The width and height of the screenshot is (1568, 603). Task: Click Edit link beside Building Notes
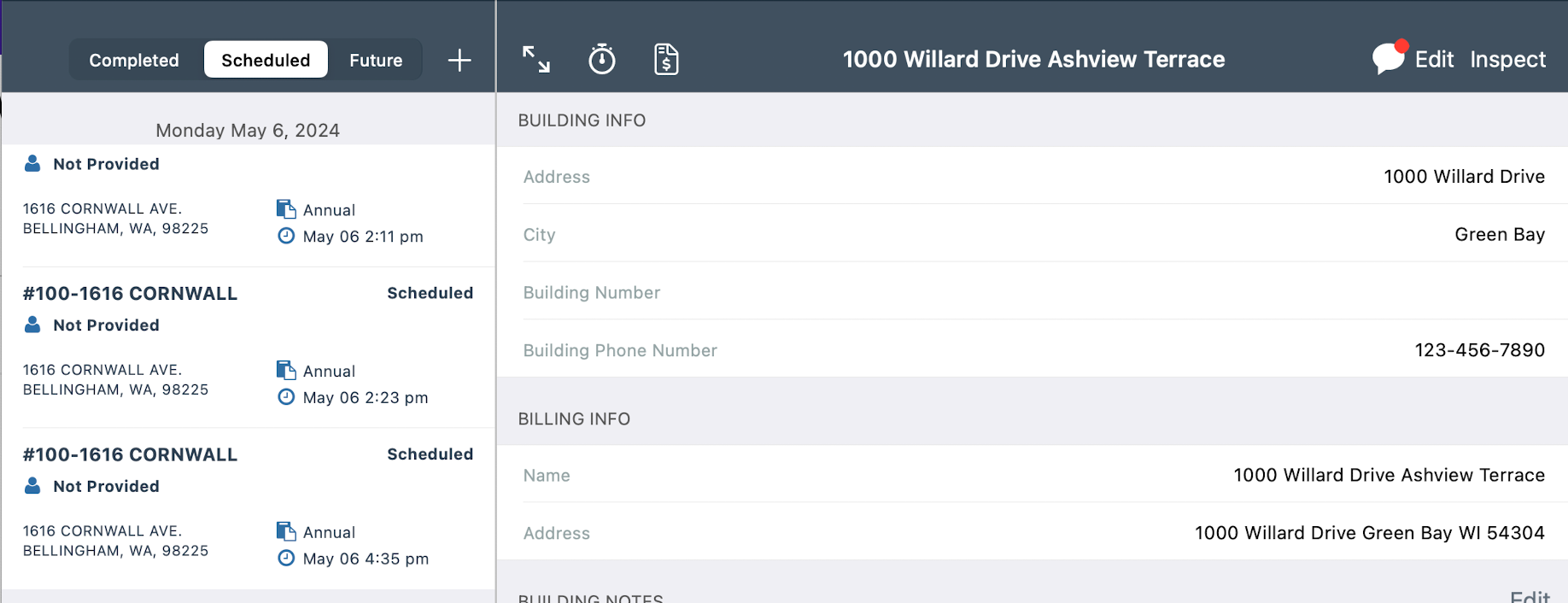pos(1530,596)
